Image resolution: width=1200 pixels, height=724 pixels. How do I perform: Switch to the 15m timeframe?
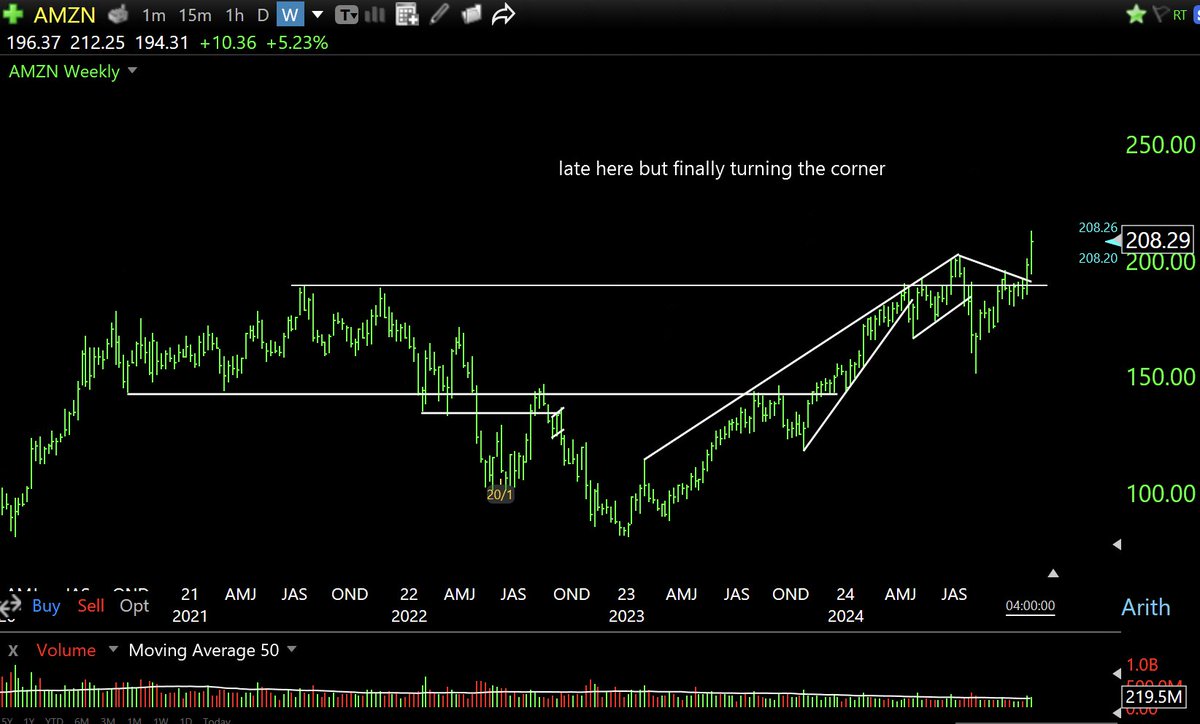point(195,15)
